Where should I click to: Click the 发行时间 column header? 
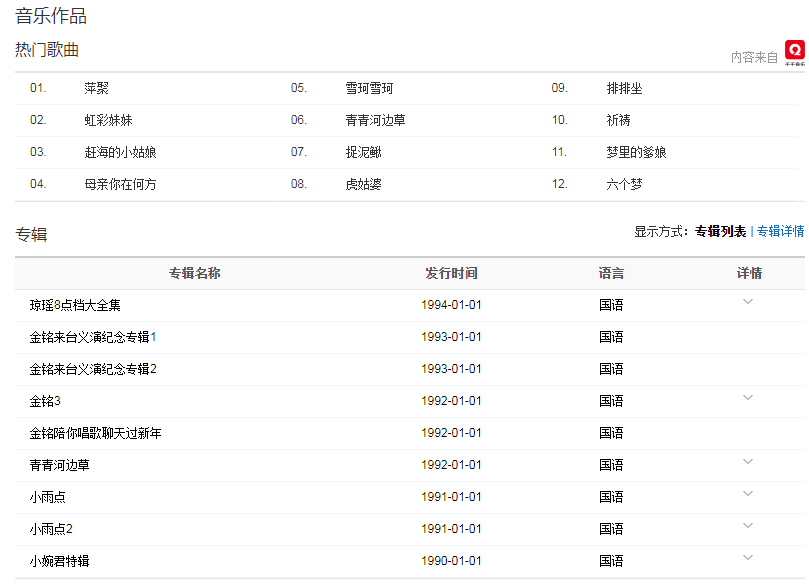pyautogui.click(x=451, y=273)
